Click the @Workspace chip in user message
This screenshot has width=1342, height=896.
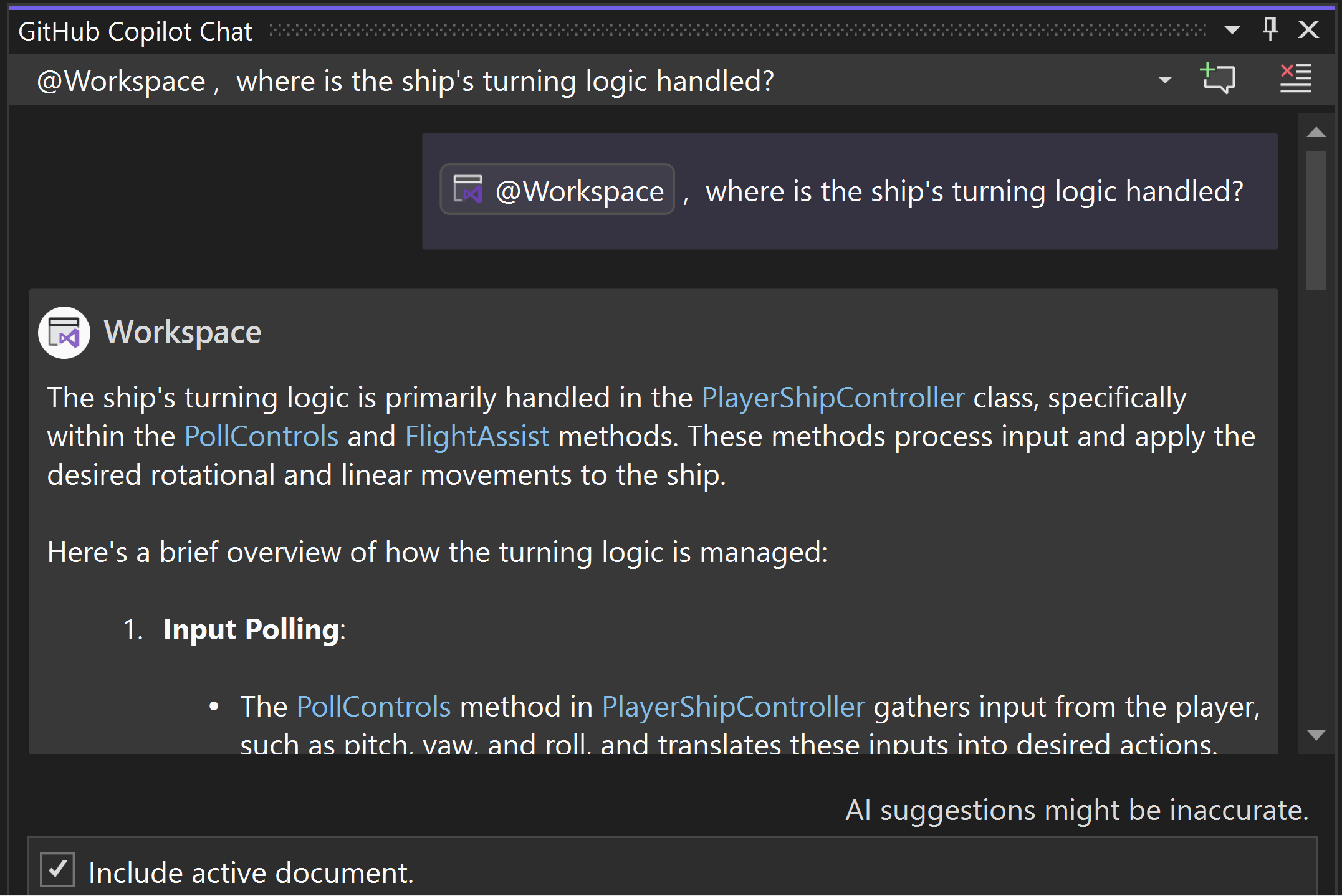pyautogui.click(x=557, y=190)
